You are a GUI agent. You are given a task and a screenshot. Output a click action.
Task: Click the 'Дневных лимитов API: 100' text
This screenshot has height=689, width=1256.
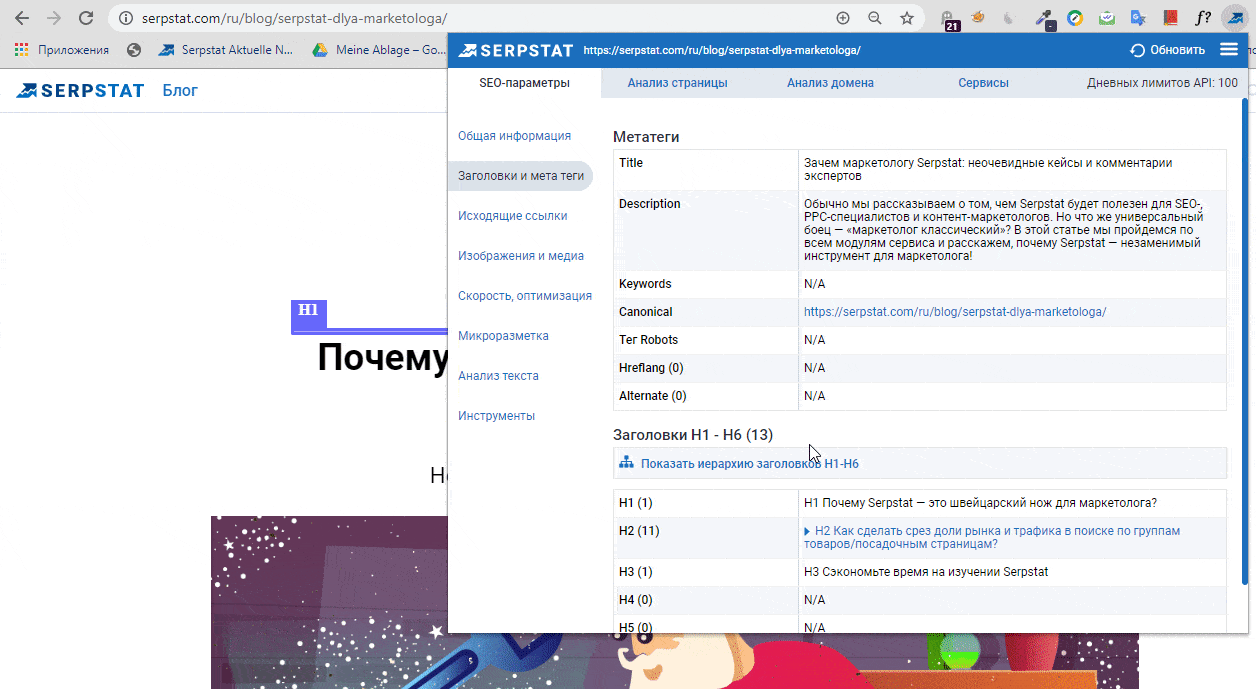(1162, 83)
